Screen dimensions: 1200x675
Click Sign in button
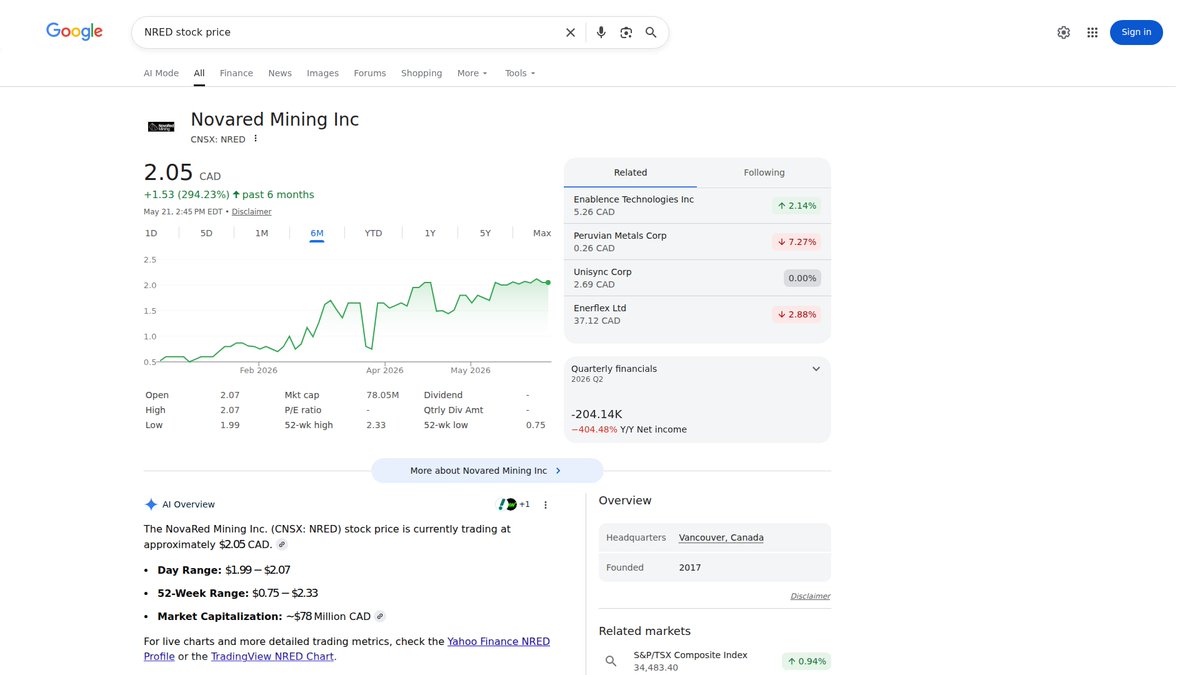1136,32
